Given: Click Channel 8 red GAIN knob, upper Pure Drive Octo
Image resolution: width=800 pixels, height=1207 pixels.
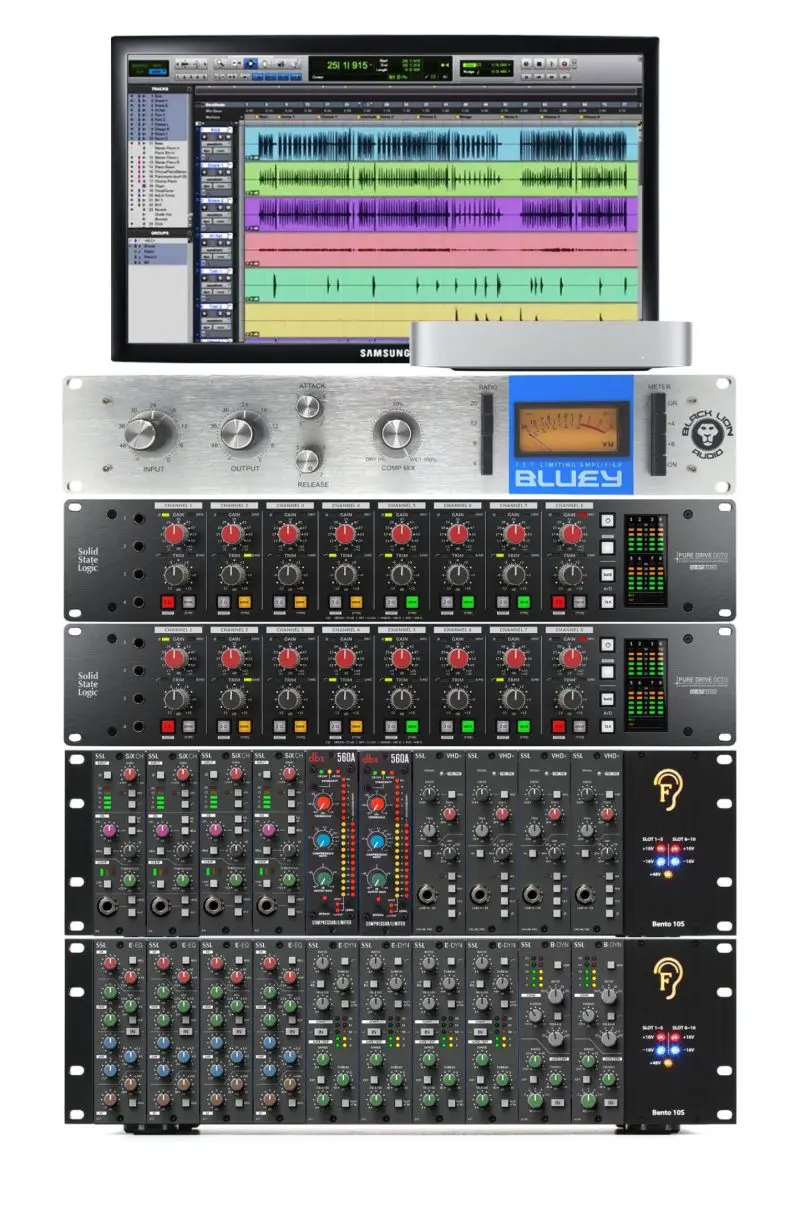Looking at the screenshot, I should pyautogui.click(x=571, y=535).
